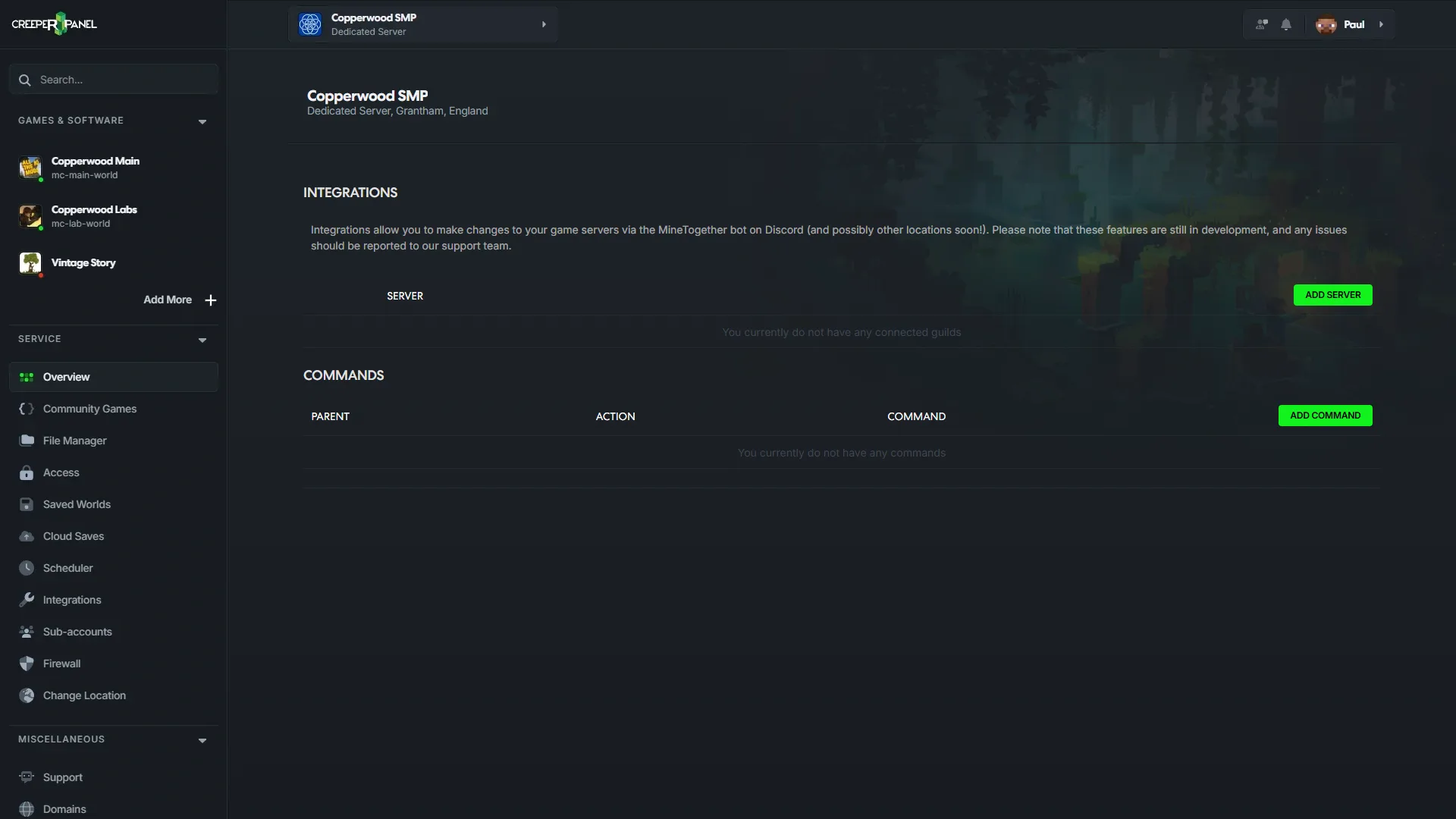Open the notifications bell
The image size is (1456, 819).
[1286, 24]
